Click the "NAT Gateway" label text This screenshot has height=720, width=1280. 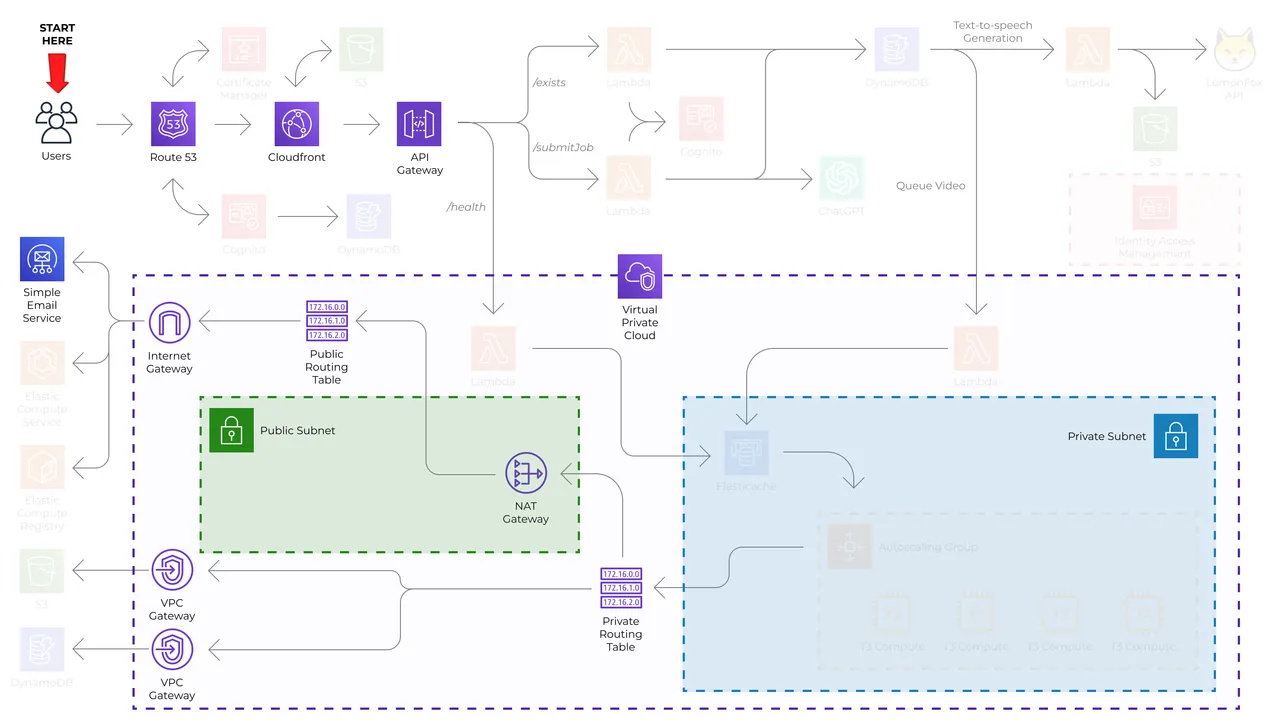pyautogui.click(x=526, y=513)
